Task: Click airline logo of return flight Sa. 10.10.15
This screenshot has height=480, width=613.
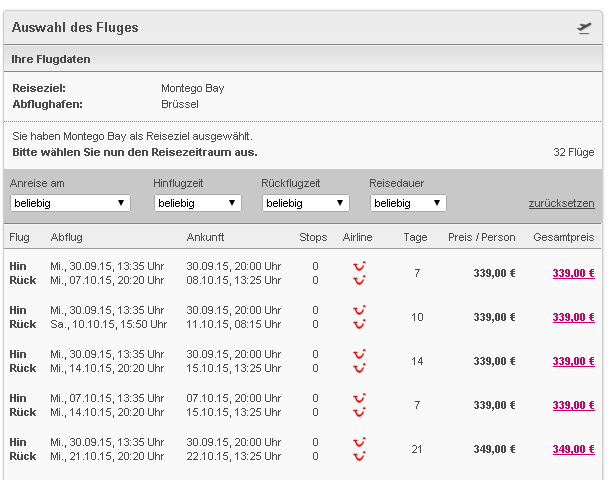Action: [359, 324]
